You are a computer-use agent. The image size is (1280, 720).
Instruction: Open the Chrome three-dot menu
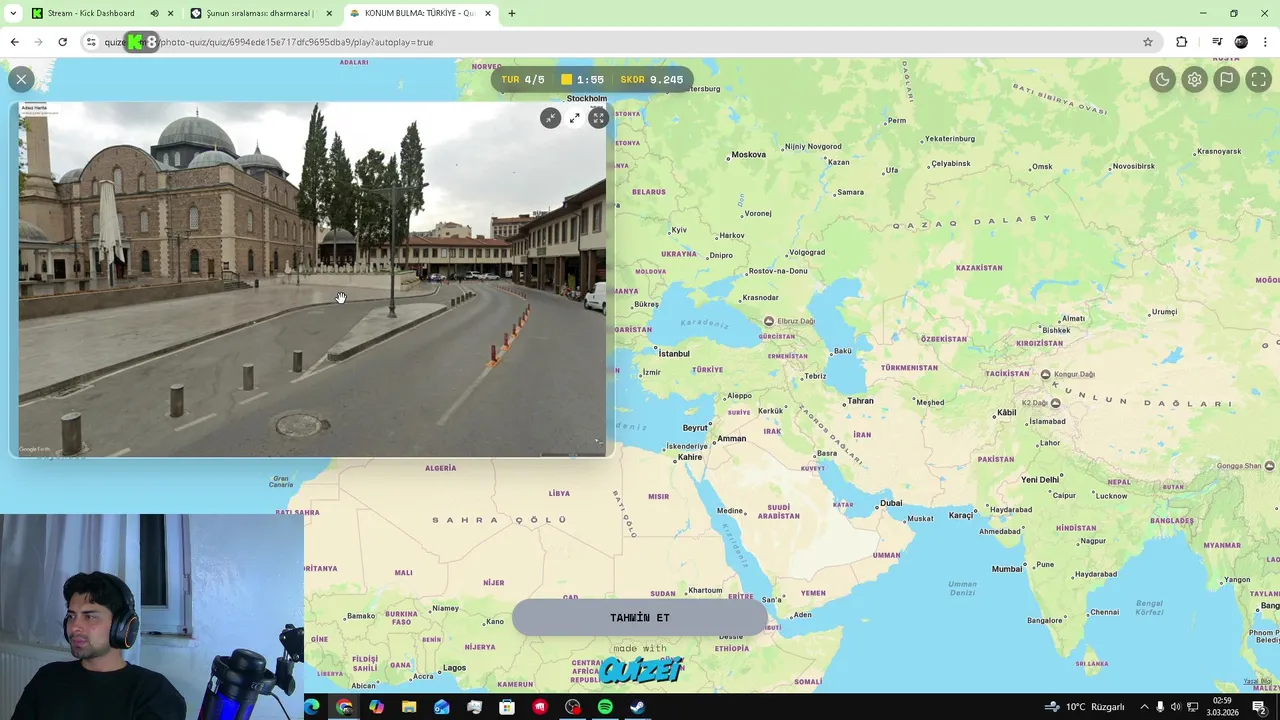click(x=1266, y=42)
